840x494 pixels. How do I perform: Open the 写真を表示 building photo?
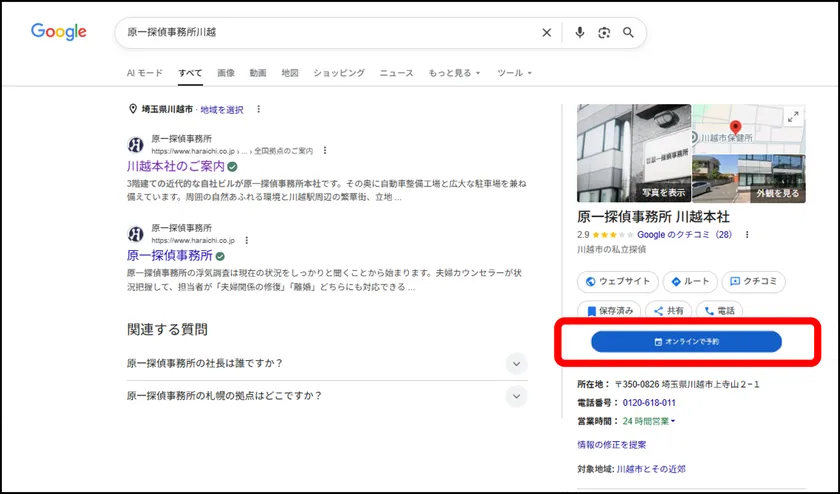pos(634,153)
